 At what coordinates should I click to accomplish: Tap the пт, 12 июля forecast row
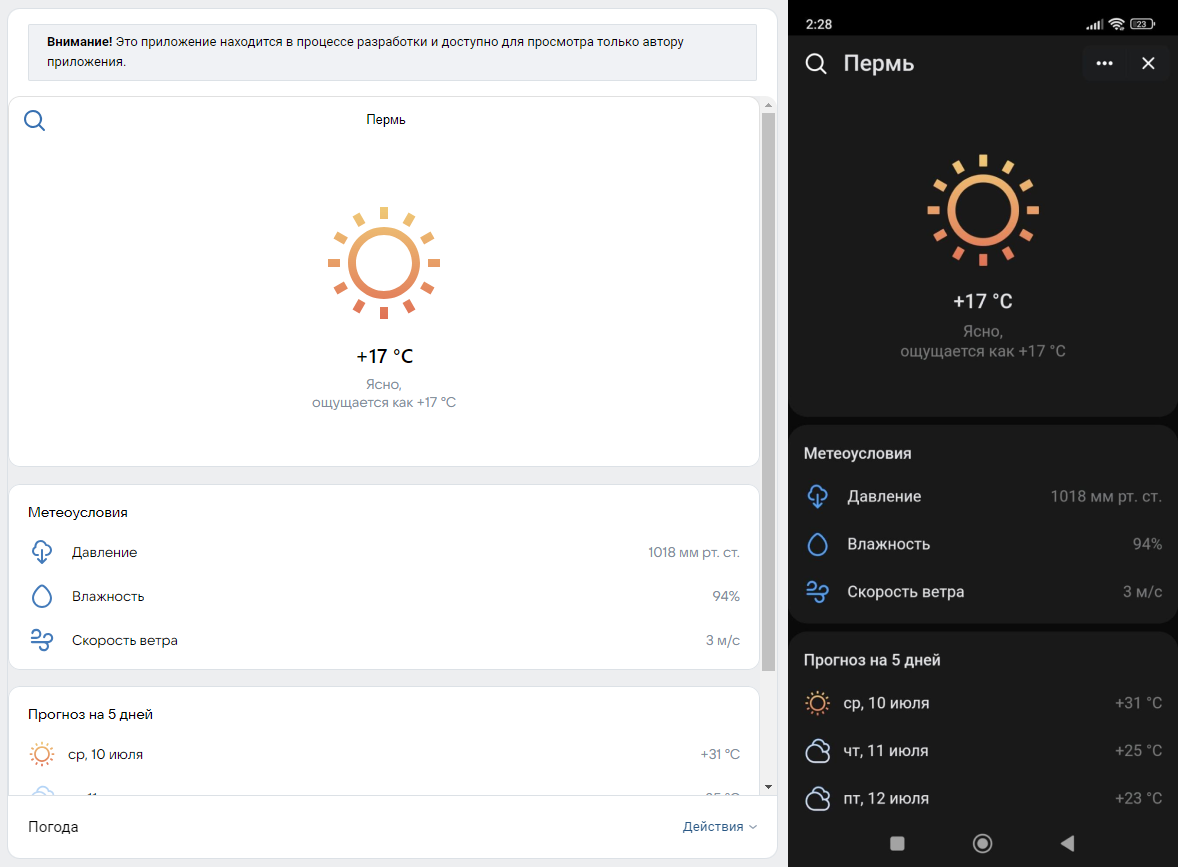[983, 798]
